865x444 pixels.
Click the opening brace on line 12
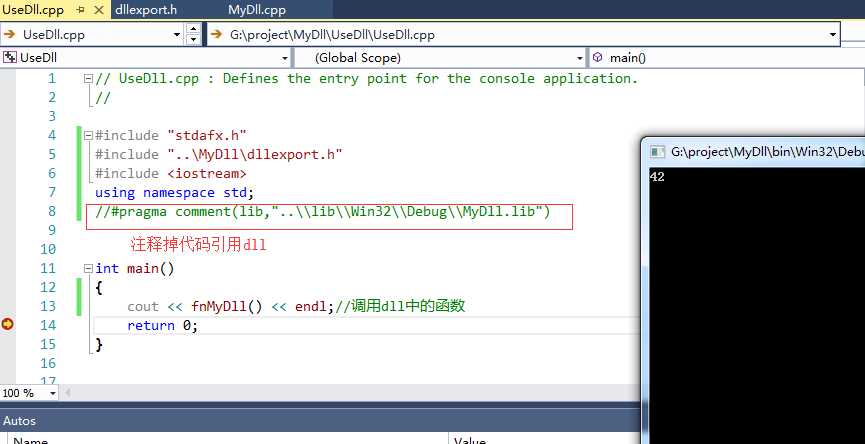tap(99, 287)
